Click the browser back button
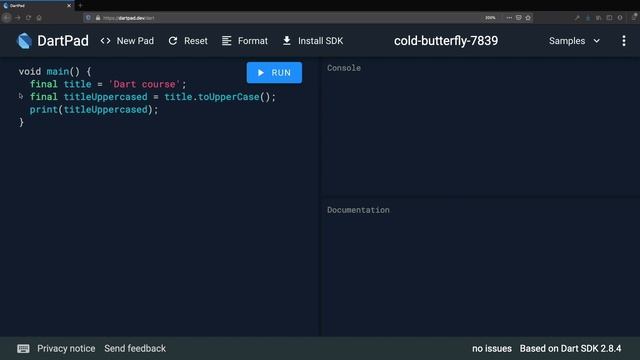 tap(7, 18)
